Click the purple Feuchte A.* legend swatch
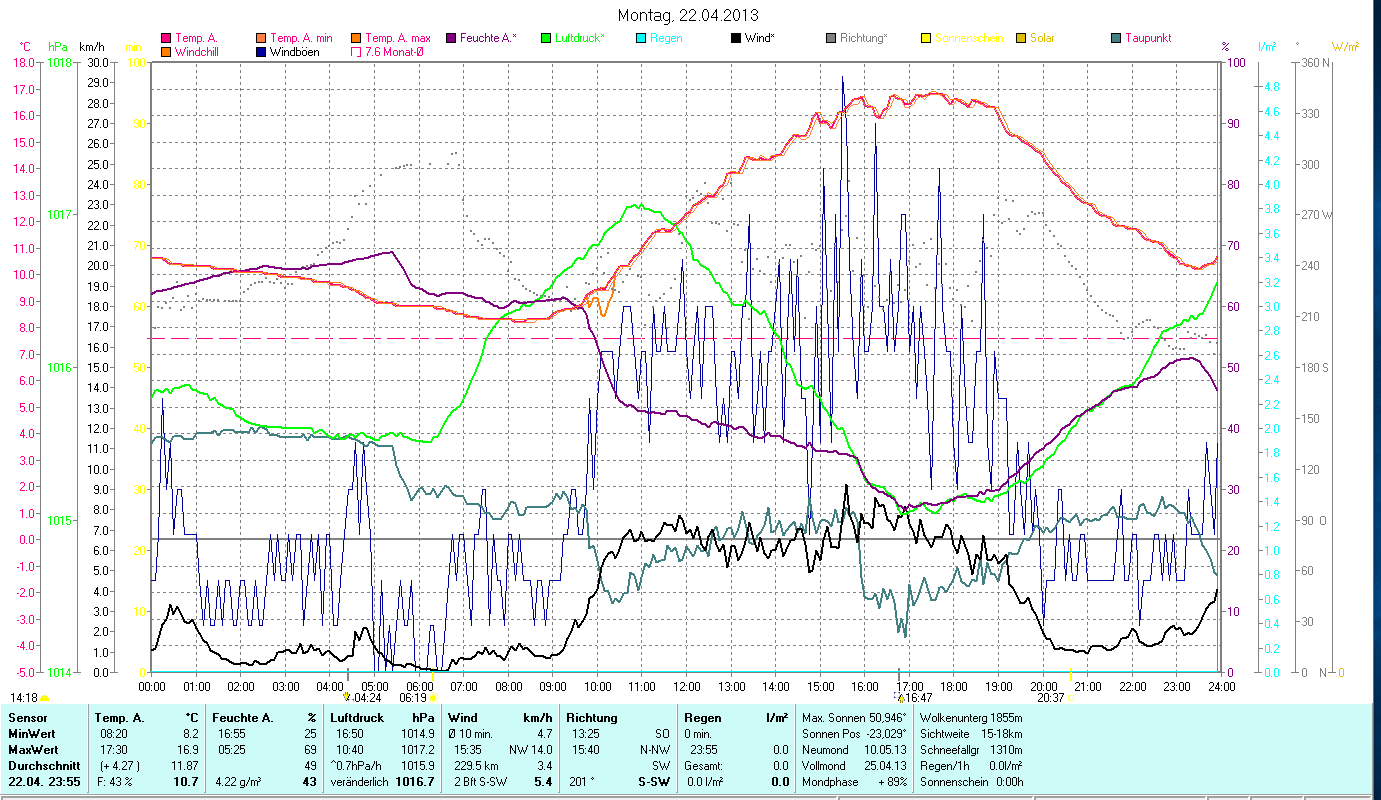The height and width of the screenshot is (800, 1381). 450,38
